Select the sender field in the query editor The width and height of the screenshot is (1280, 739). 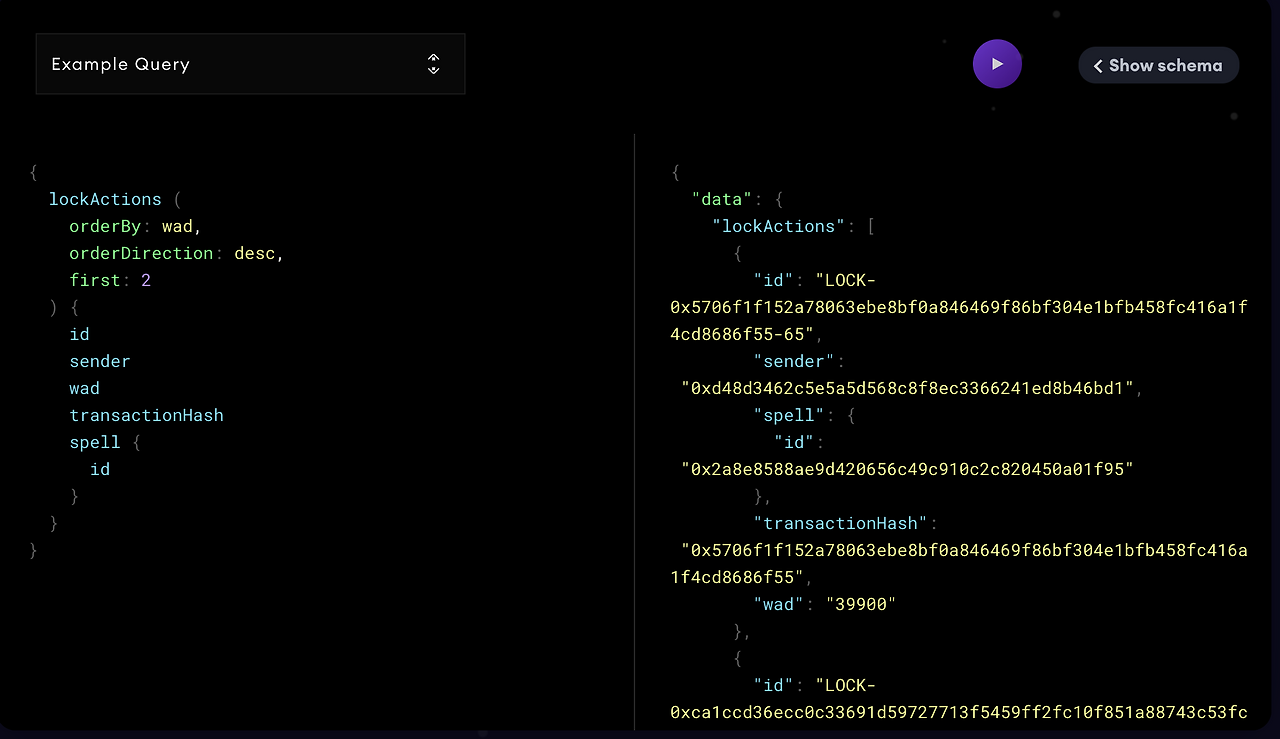coord(100,361)
